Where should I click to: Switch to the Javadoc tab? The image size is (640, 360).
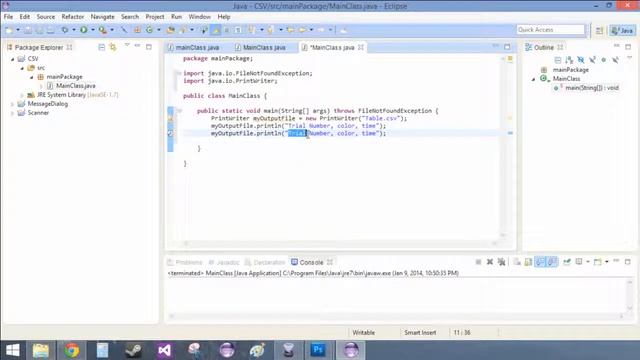click(x=224, y=262)
